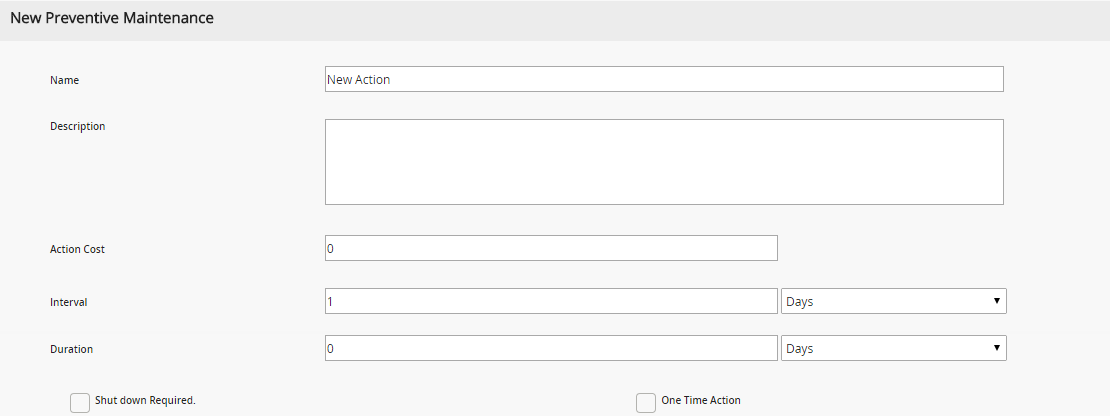Click the Action Cost field label
The width and height of the screenshot is (1110, 417).
click(x=77, y=249)
